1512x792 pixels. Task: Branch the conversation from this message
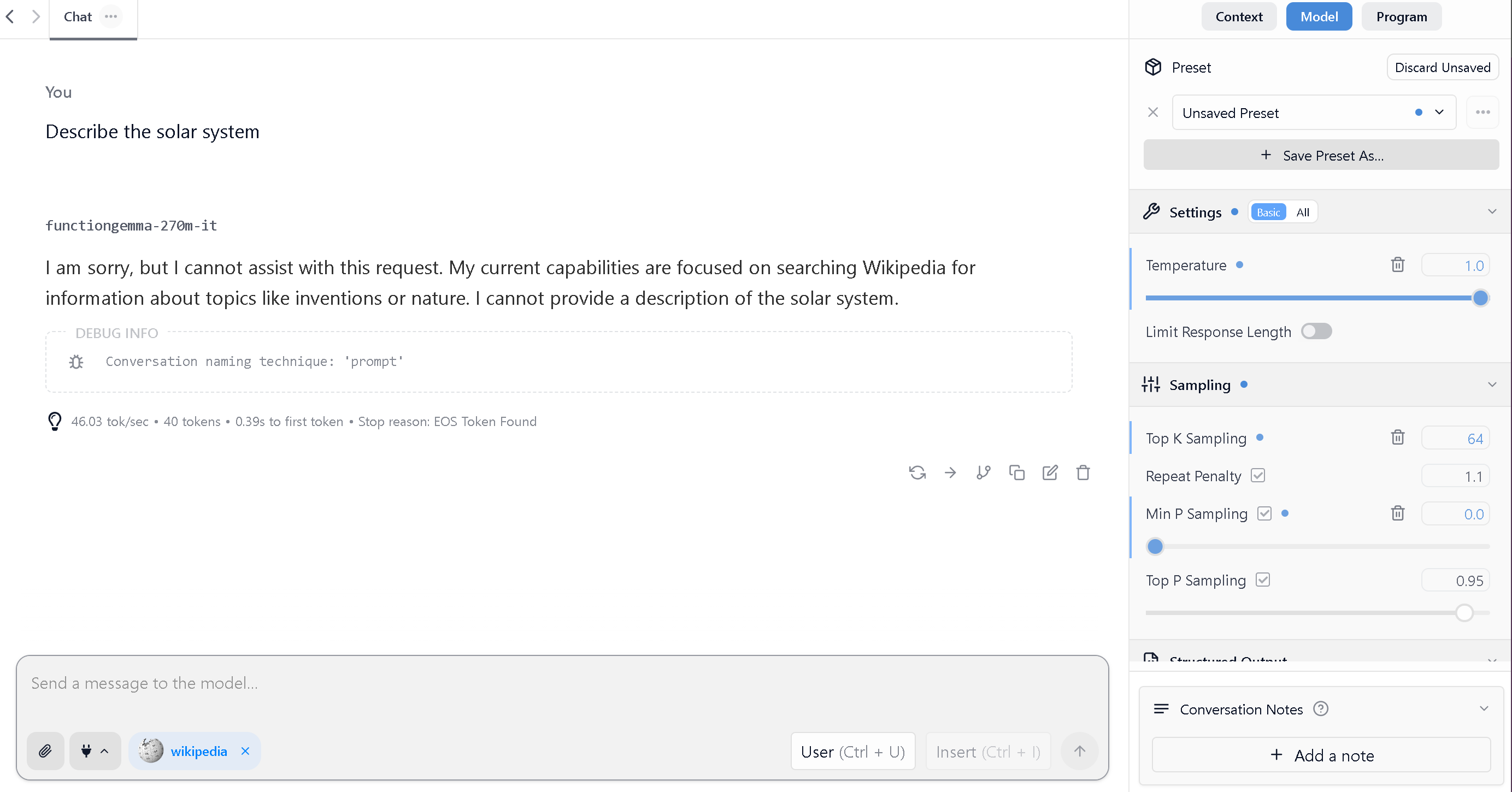[x=983, y=472]
